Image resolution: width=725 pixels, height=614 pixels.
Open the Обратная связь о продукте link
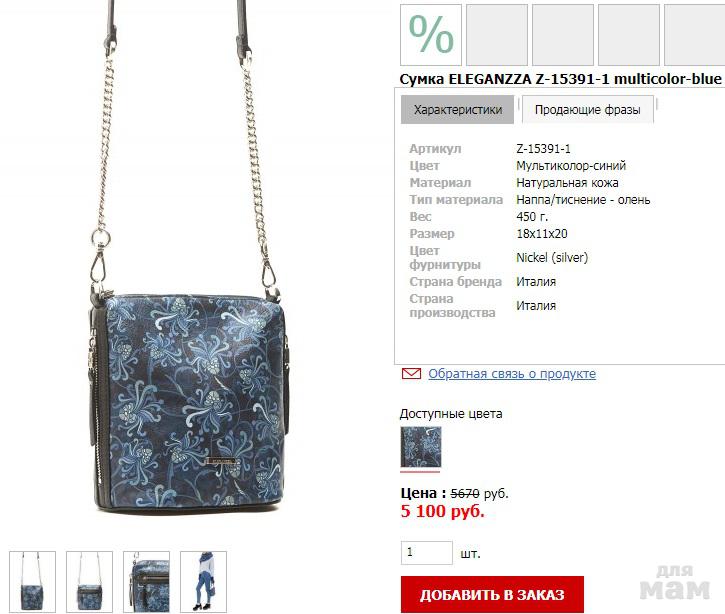tap(512, 374)
